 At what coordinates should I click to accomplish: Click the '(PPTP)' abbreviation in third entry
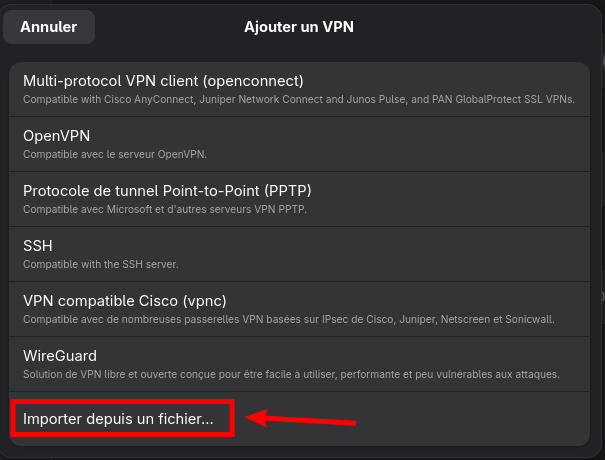click(288, 191)
